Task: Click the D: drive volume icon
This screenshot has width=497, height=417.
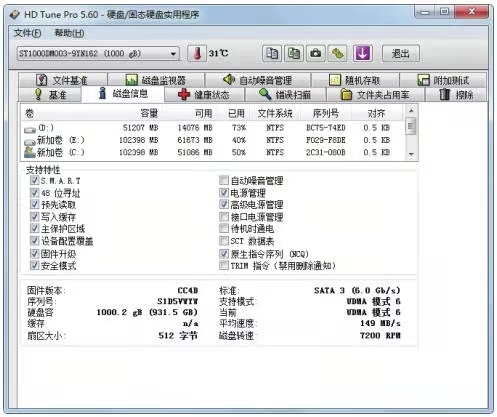Action: [x=30, y=130]
